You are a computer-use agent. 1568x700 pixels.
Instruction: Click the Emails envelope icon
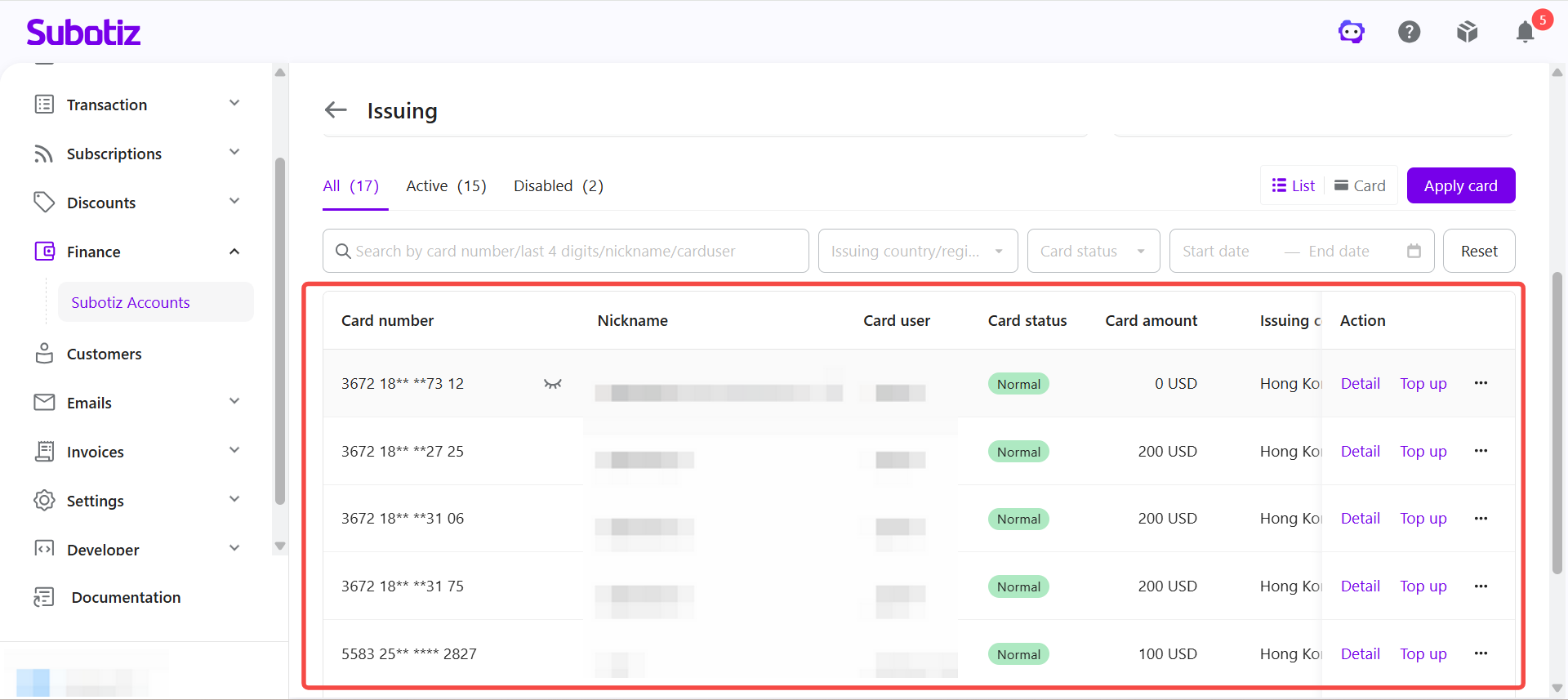[44, 403]
